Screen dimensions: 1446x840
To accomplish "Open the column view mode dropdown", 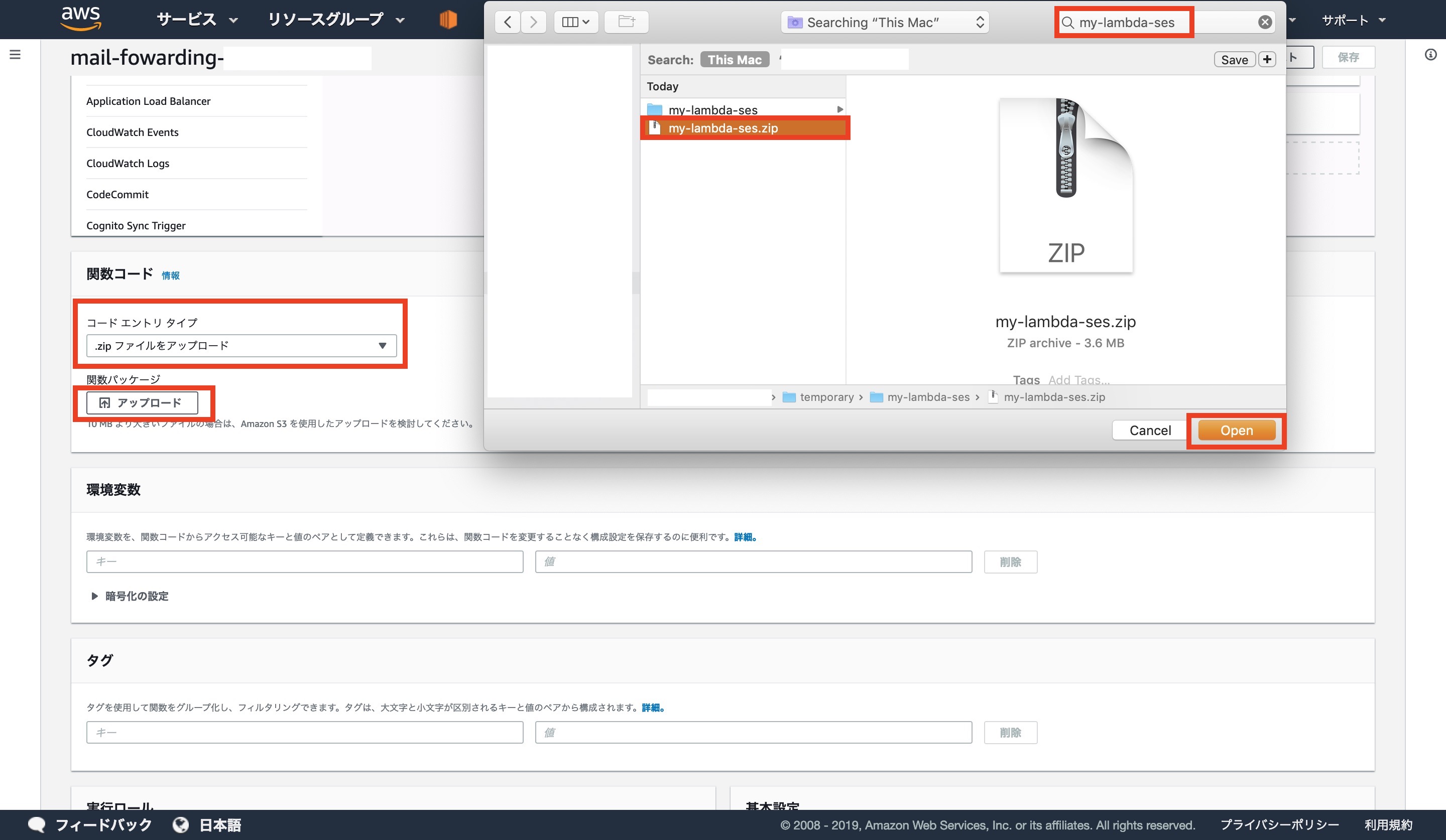I will (x=575, y=22).
